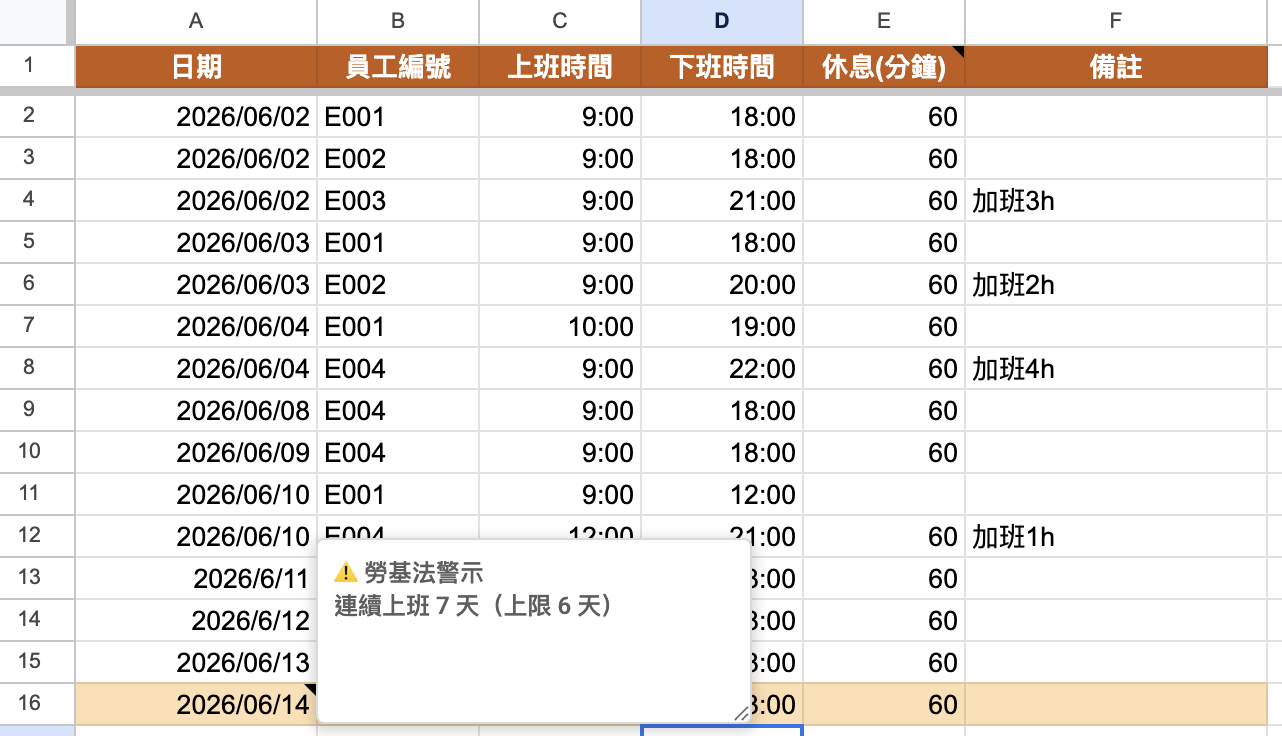The width and height of the screenshot is (1282, 736).
Task: Click E002 in row 6
Action: [x=398, y=285]
